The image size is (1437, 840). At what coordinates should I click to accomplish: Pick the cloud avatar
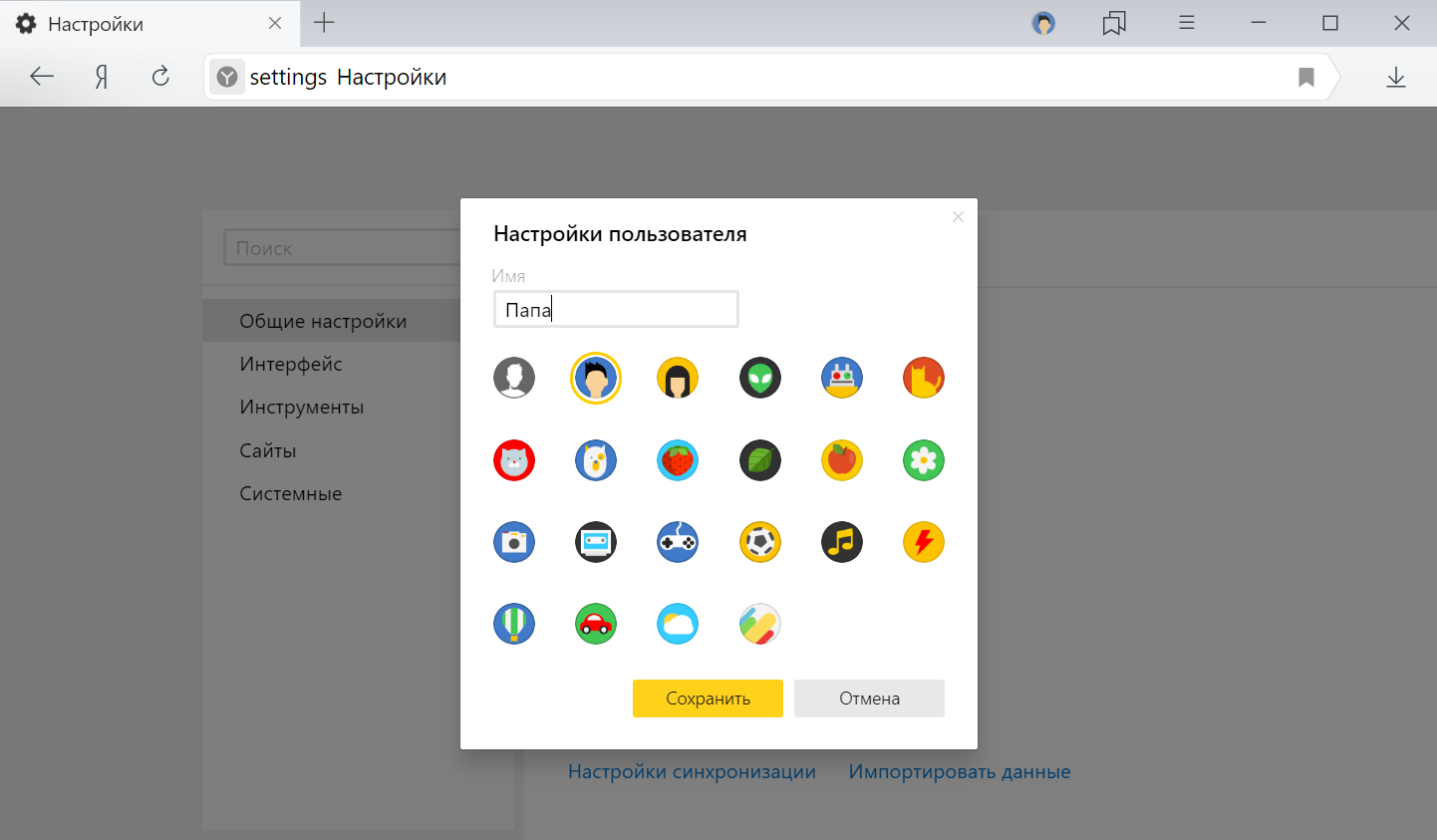click(678, 624)
